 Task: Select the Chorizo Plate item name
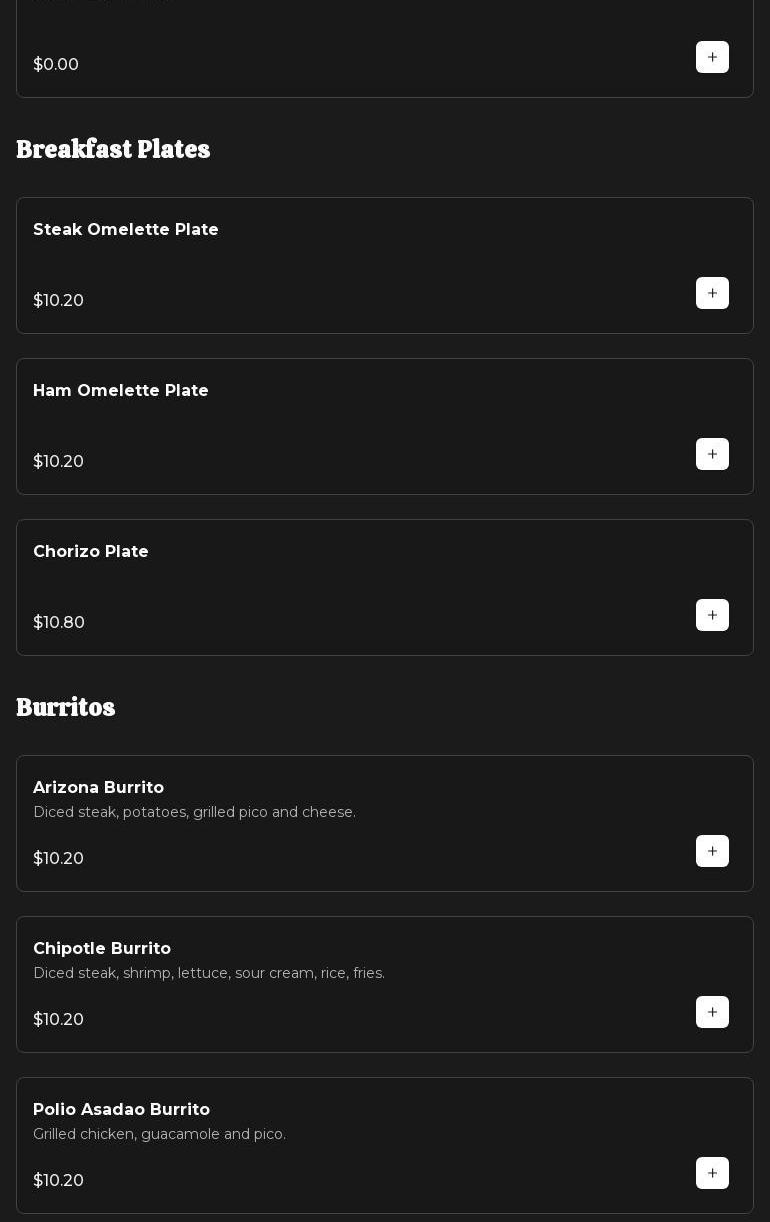click(x=91, y=552)
